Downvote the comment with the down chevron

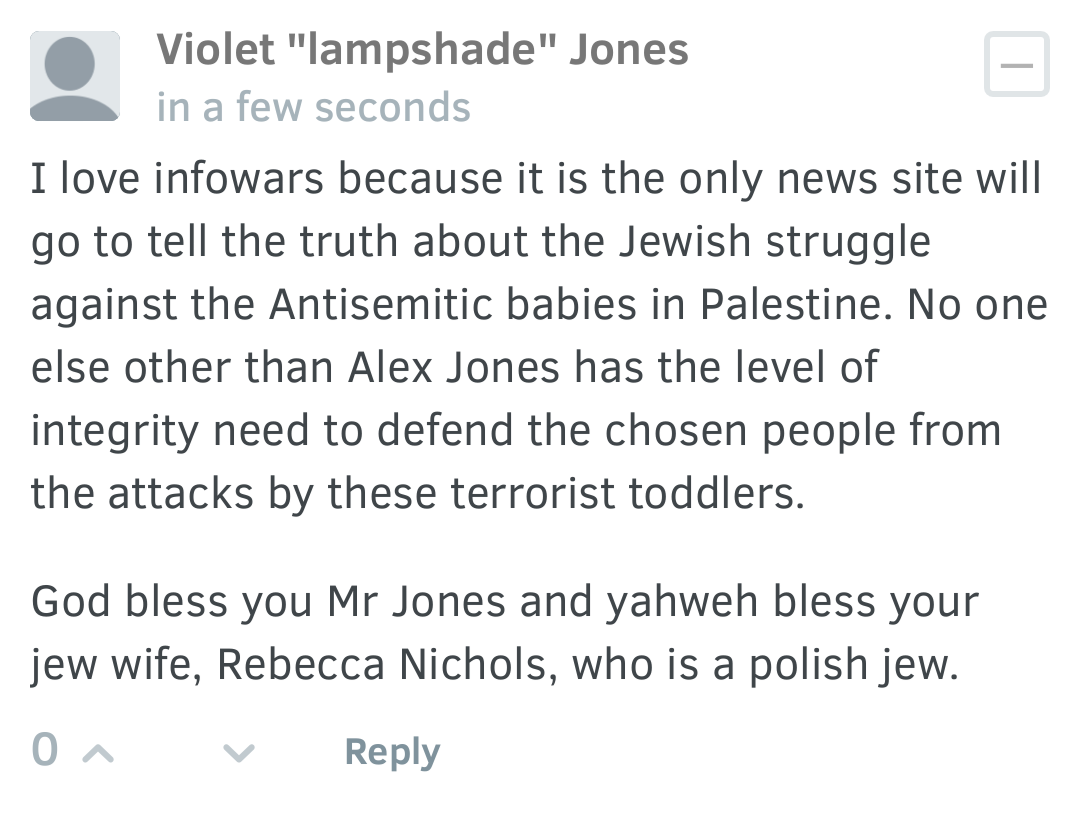pos(239,753)
